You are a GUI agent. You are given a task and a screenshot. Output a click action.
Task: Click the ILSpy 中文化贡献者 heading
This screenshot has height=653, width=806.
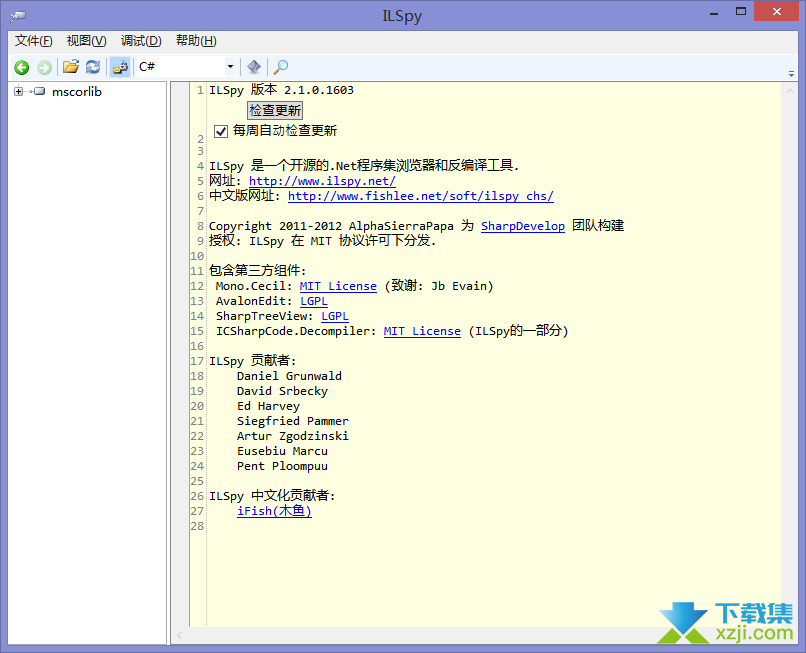point(272,496)
